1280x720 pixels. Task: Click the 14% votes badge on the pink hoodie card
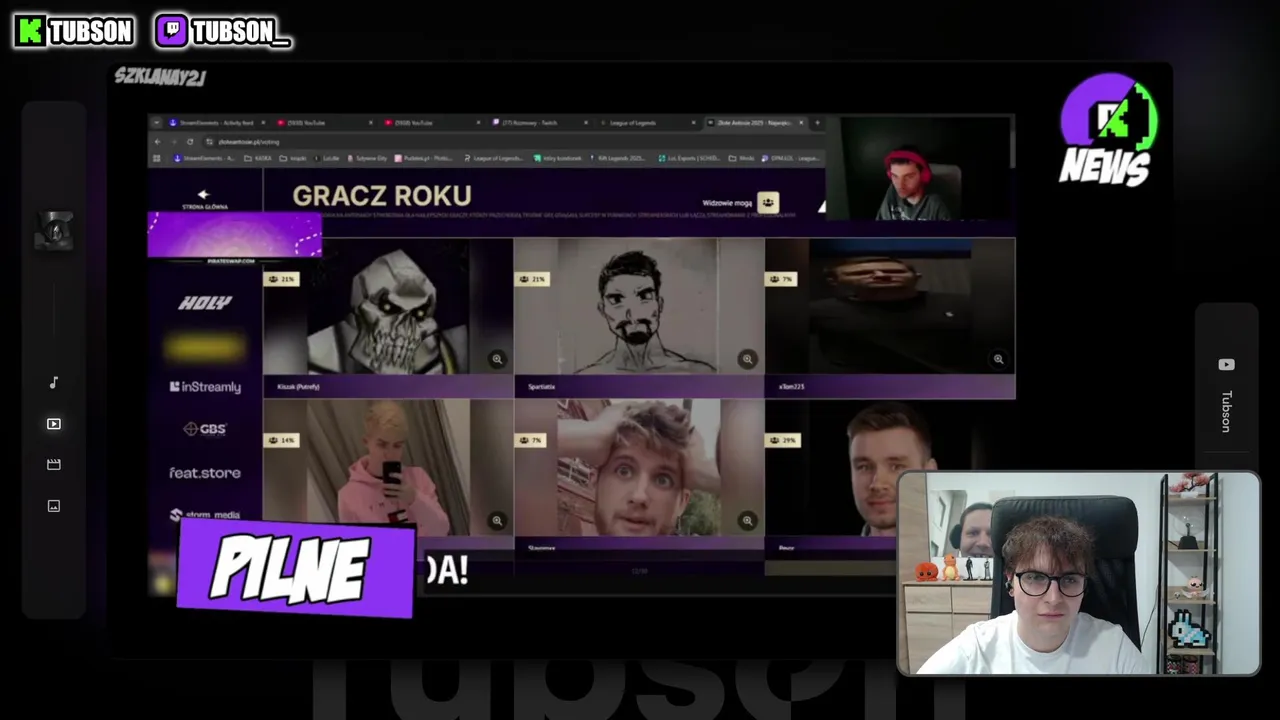[282, 440]
